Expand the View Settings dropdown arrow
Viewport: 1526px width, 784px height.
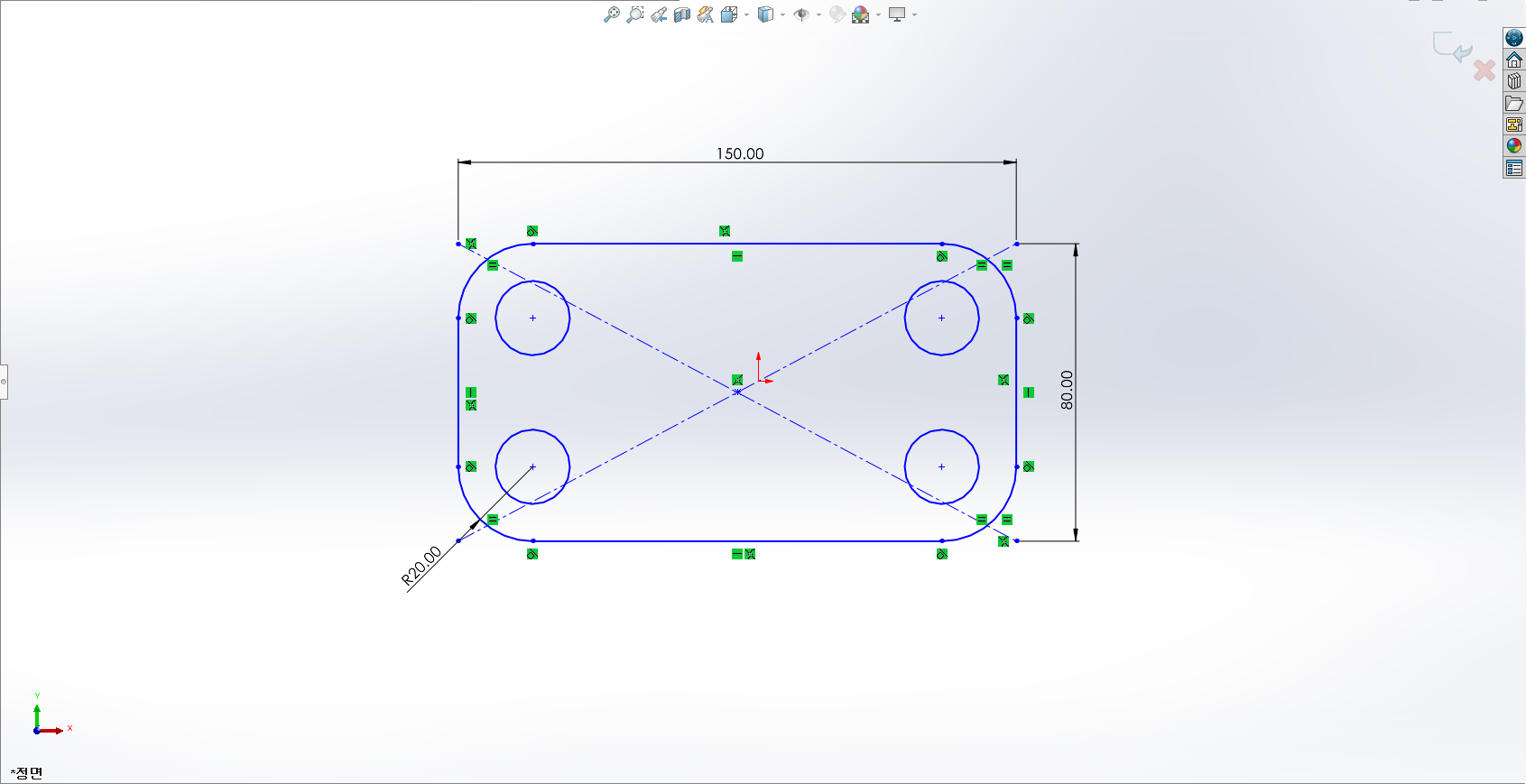[x=914, y=15]
